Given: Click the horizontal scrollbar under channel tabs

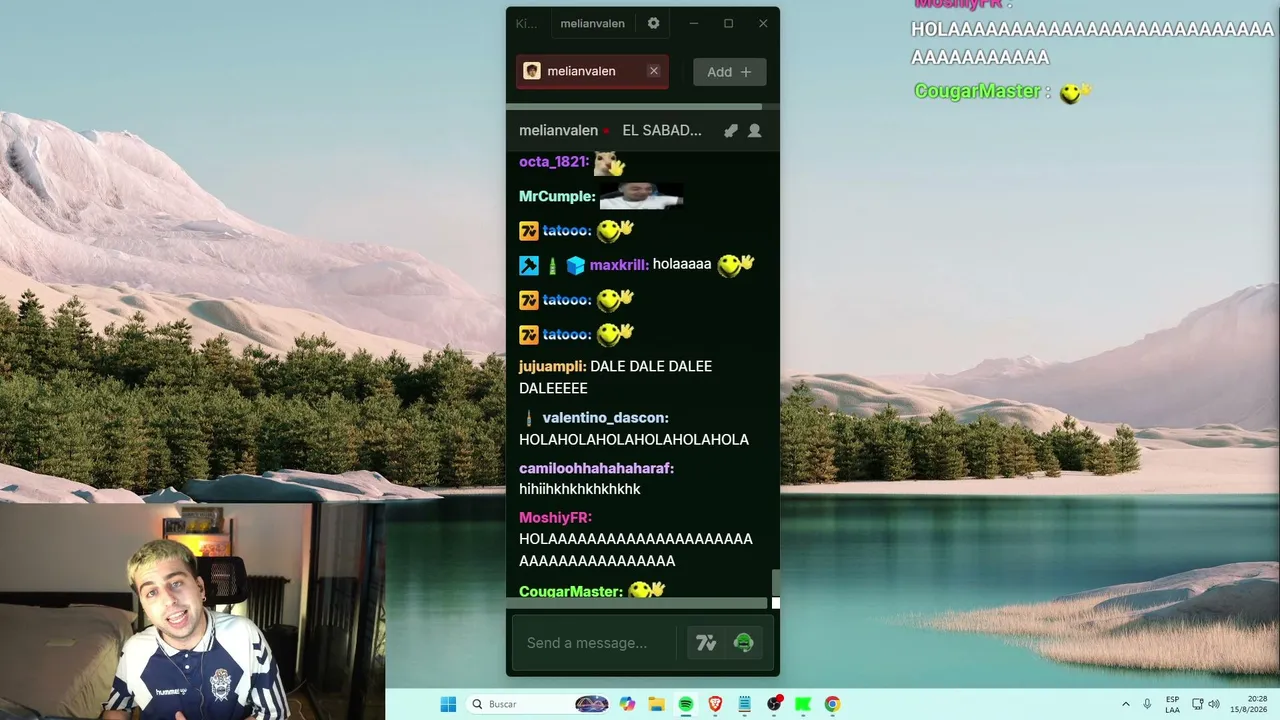Looking at the screenshot, I should (634, 106).
